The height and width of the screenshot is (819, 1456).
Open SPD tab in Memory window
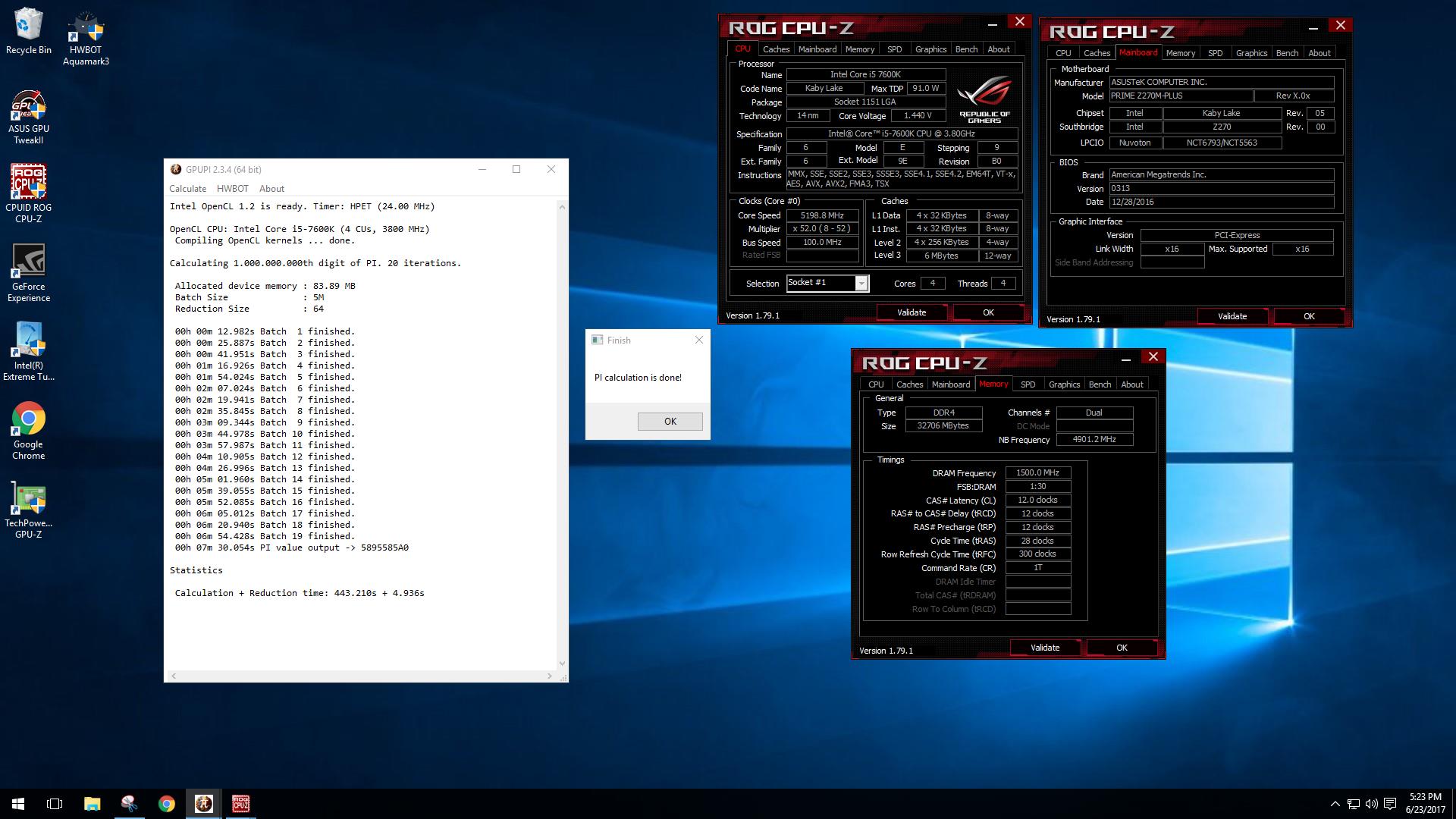(x=1028, y=384)
